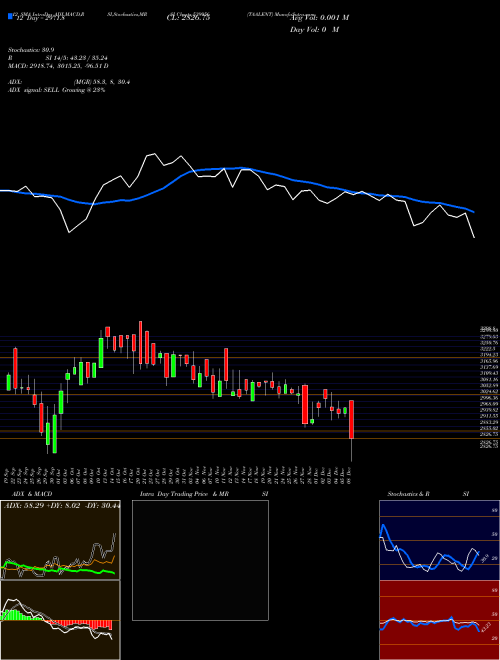Screen dimensions: 500x660
Task: Click the blue 12 Day SMA legend square
Action: coord(10,17)
